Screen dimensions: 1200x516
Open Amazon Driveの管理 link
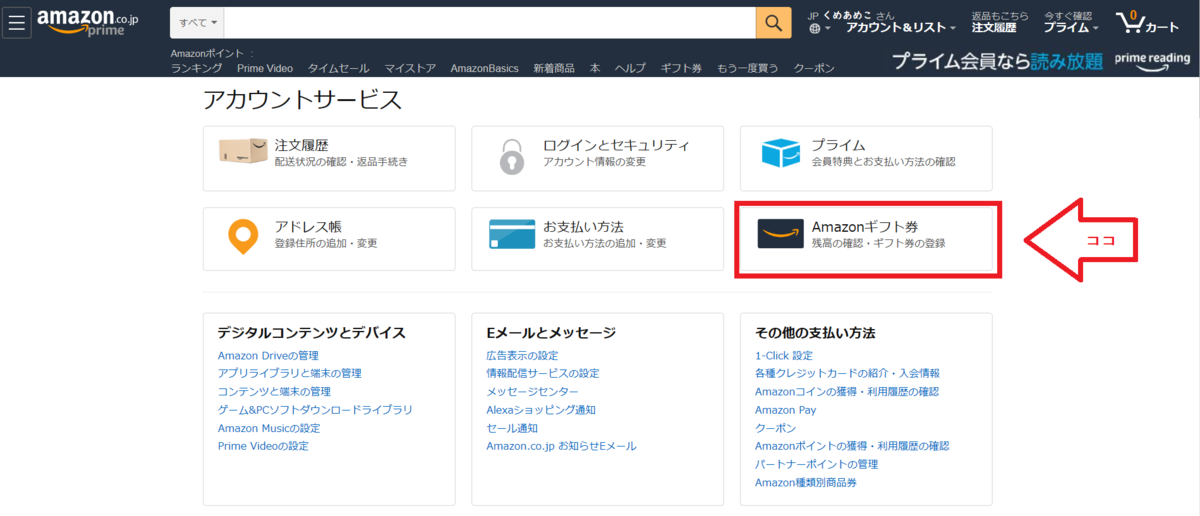(268, 356)
